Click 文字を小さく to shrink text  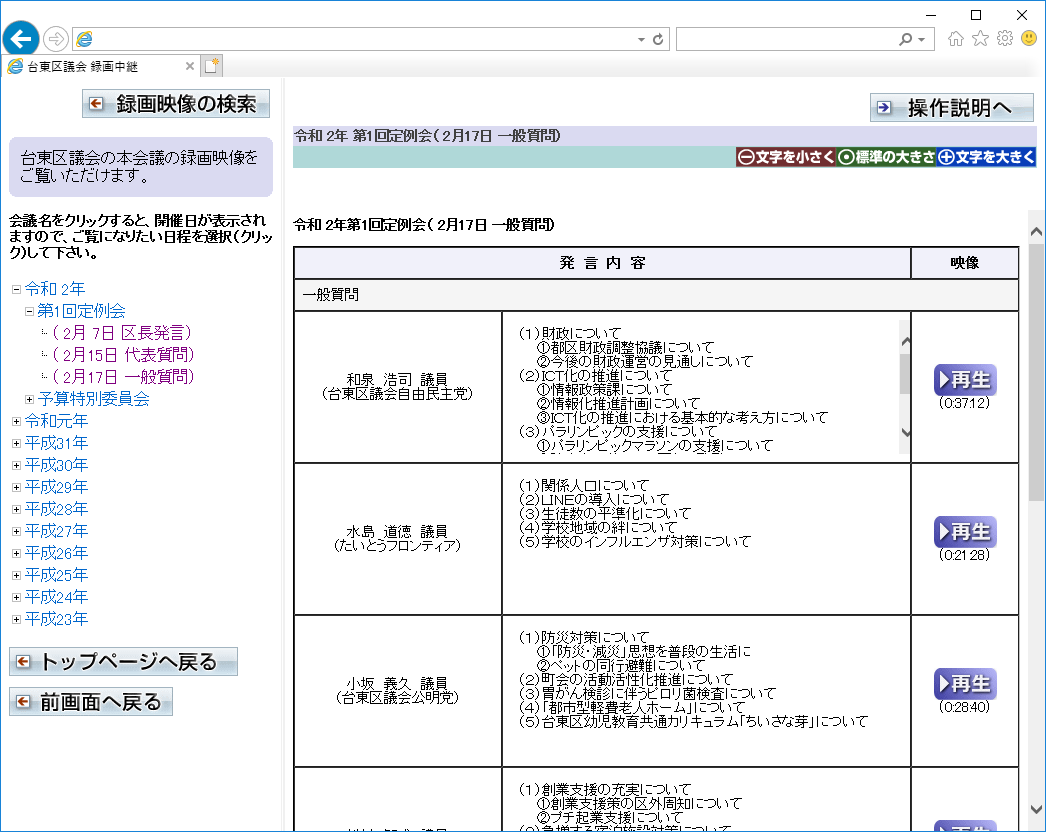tap(786, 157)
